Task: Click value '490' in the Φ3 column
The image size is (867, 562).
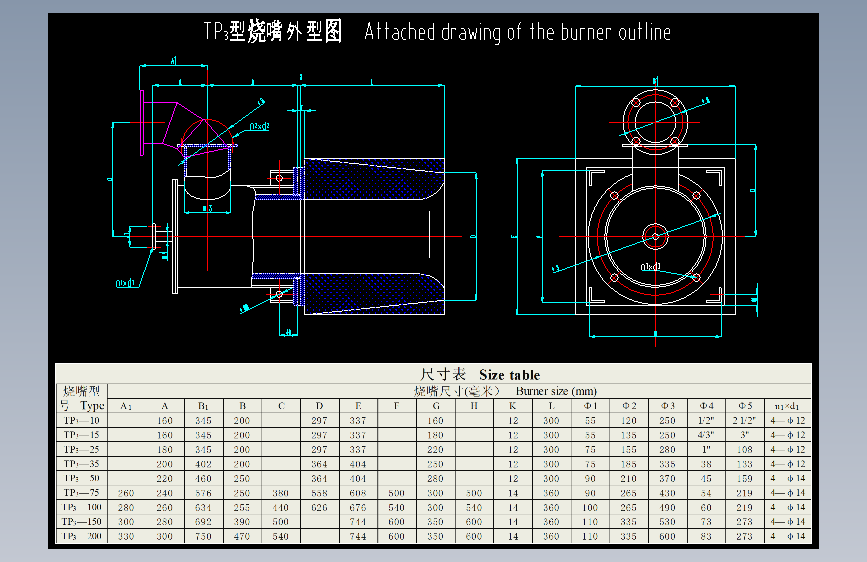Action: coord(667,507)
